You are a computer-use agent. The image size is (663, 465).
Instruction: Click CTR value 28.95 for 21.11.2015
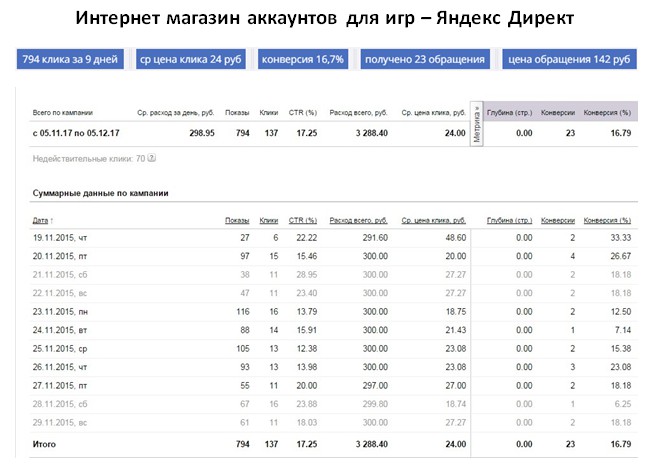(x=307, y=275)
